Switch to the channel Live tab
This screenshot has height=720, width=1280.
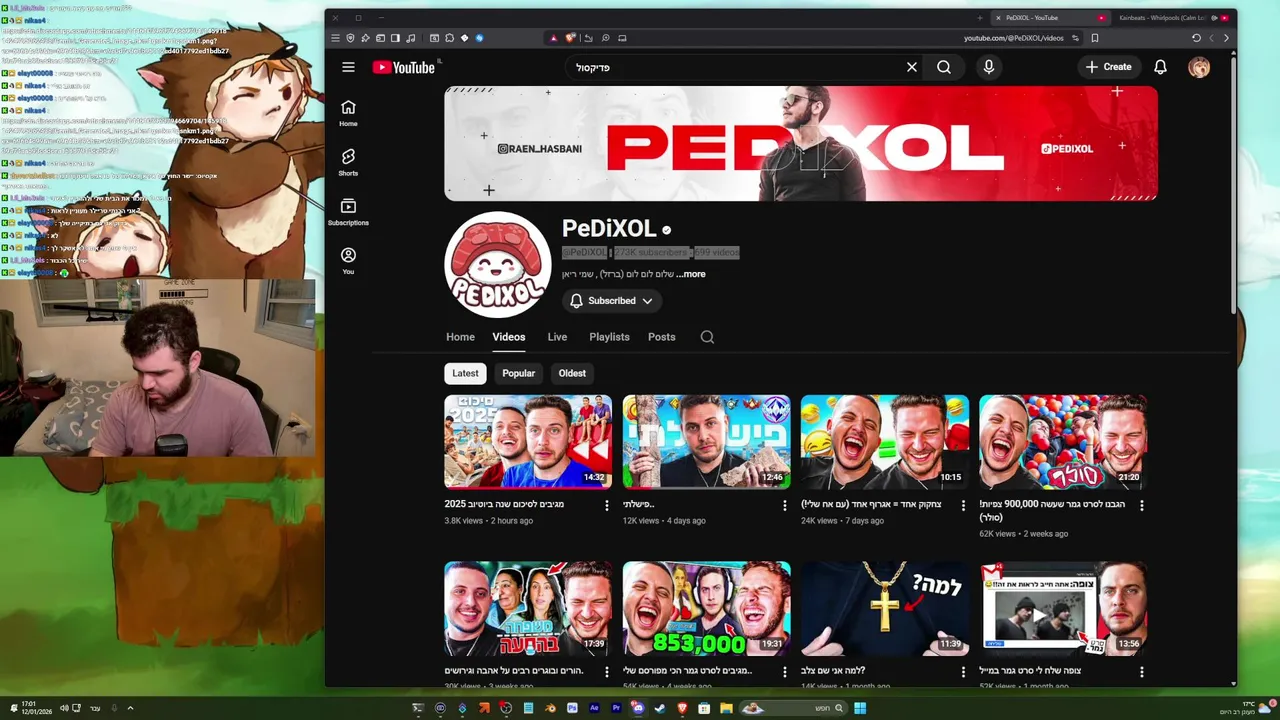coord(557,337)
